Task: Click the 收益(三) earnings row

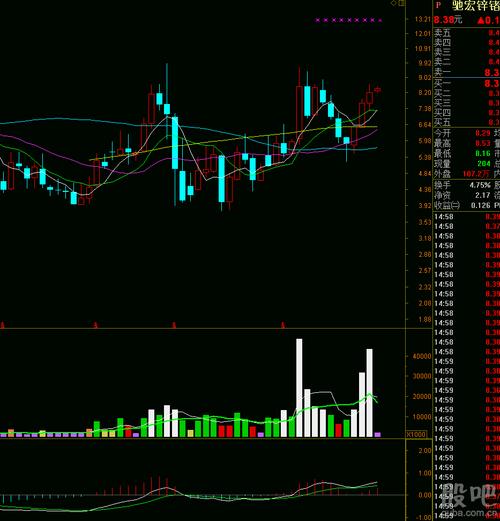Action: pos(467,205)
